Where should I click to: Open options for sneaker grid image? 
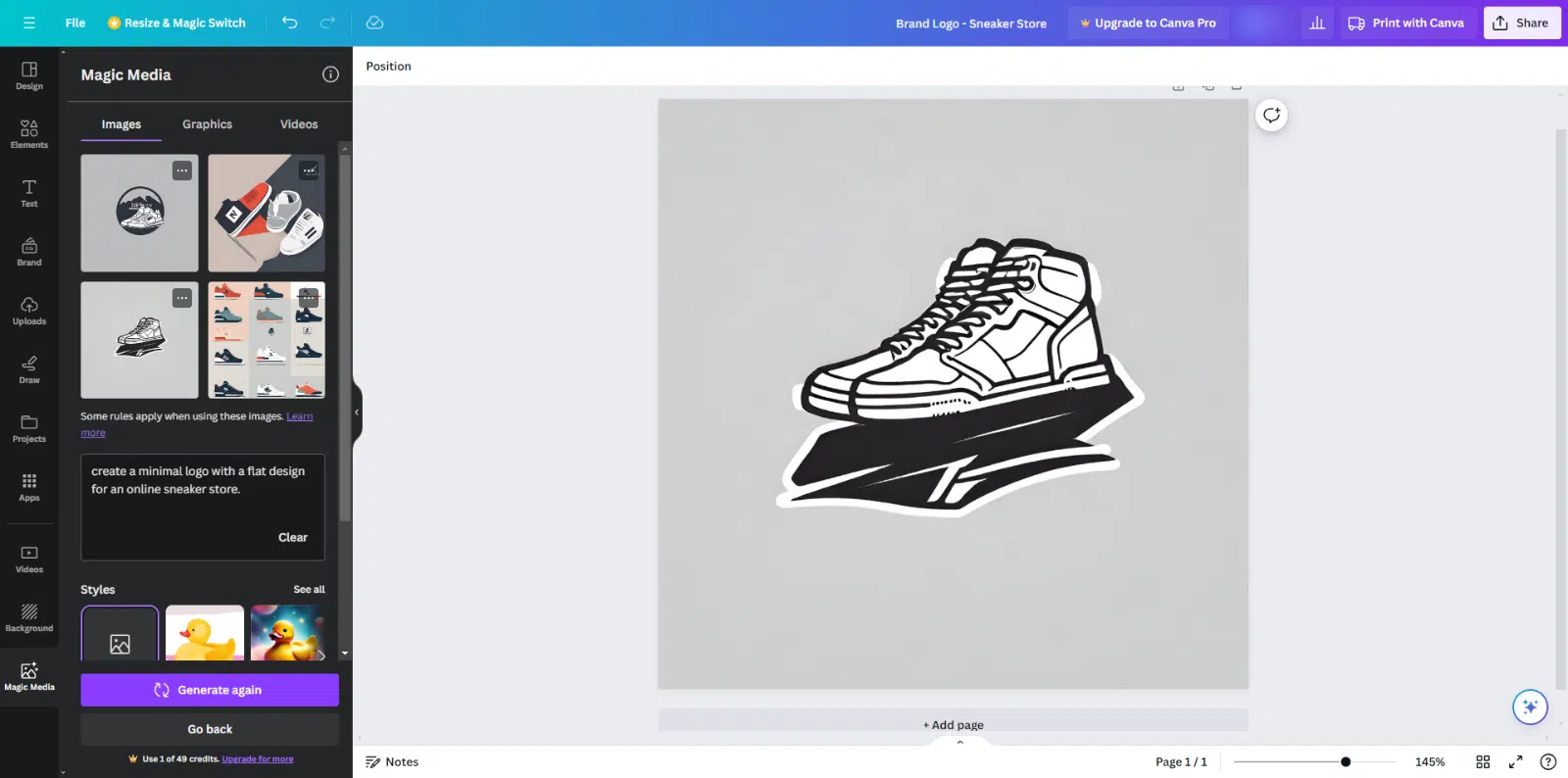(x=309, y=298)
